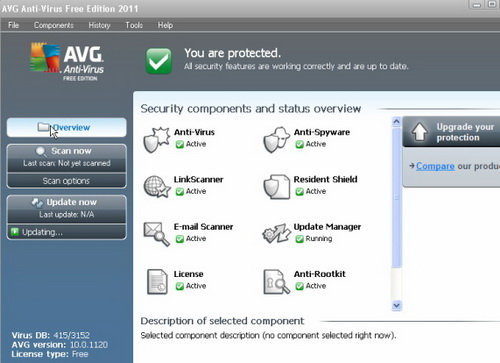Run Update now
Image resolution: width=500 pixels, height=363 pixels.
tap(66, 209)
